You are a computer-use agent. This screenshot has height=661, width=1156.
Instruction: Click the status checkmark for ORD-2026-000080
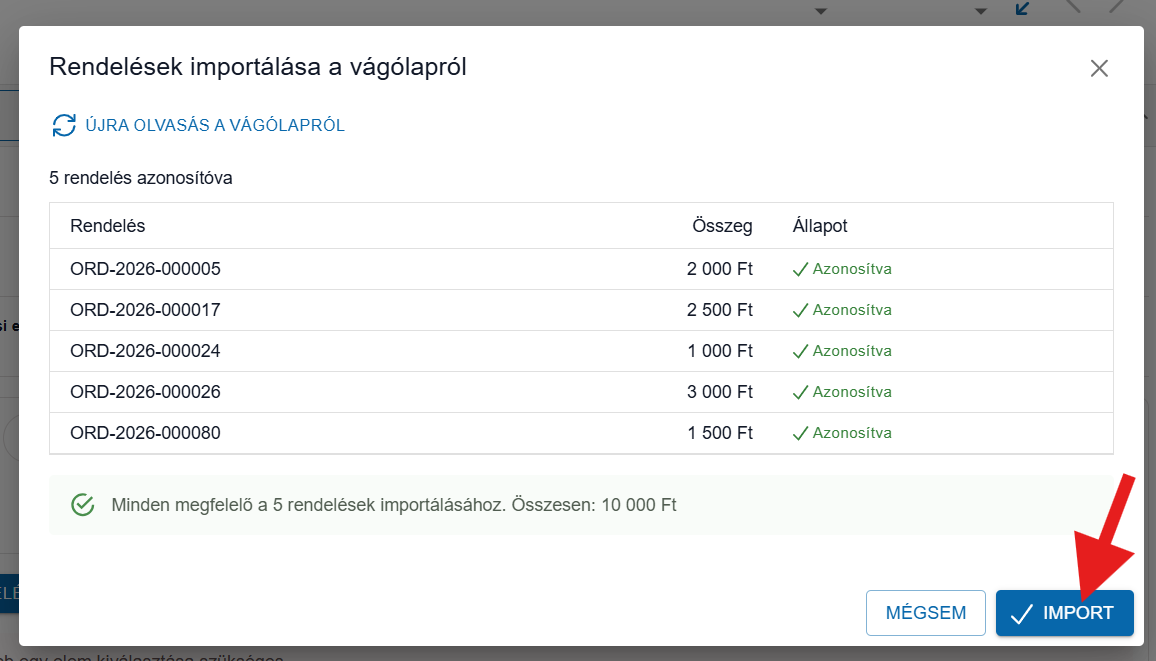pyautogui.click(x=800, y=433)
